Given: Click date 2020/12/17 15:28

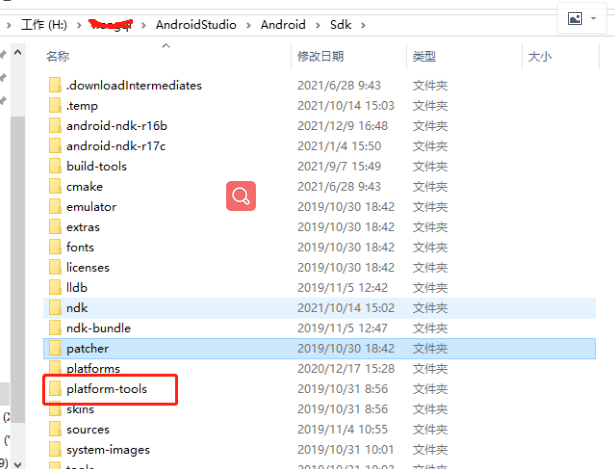Looking at the screenshot, I should tap(346, 369).
